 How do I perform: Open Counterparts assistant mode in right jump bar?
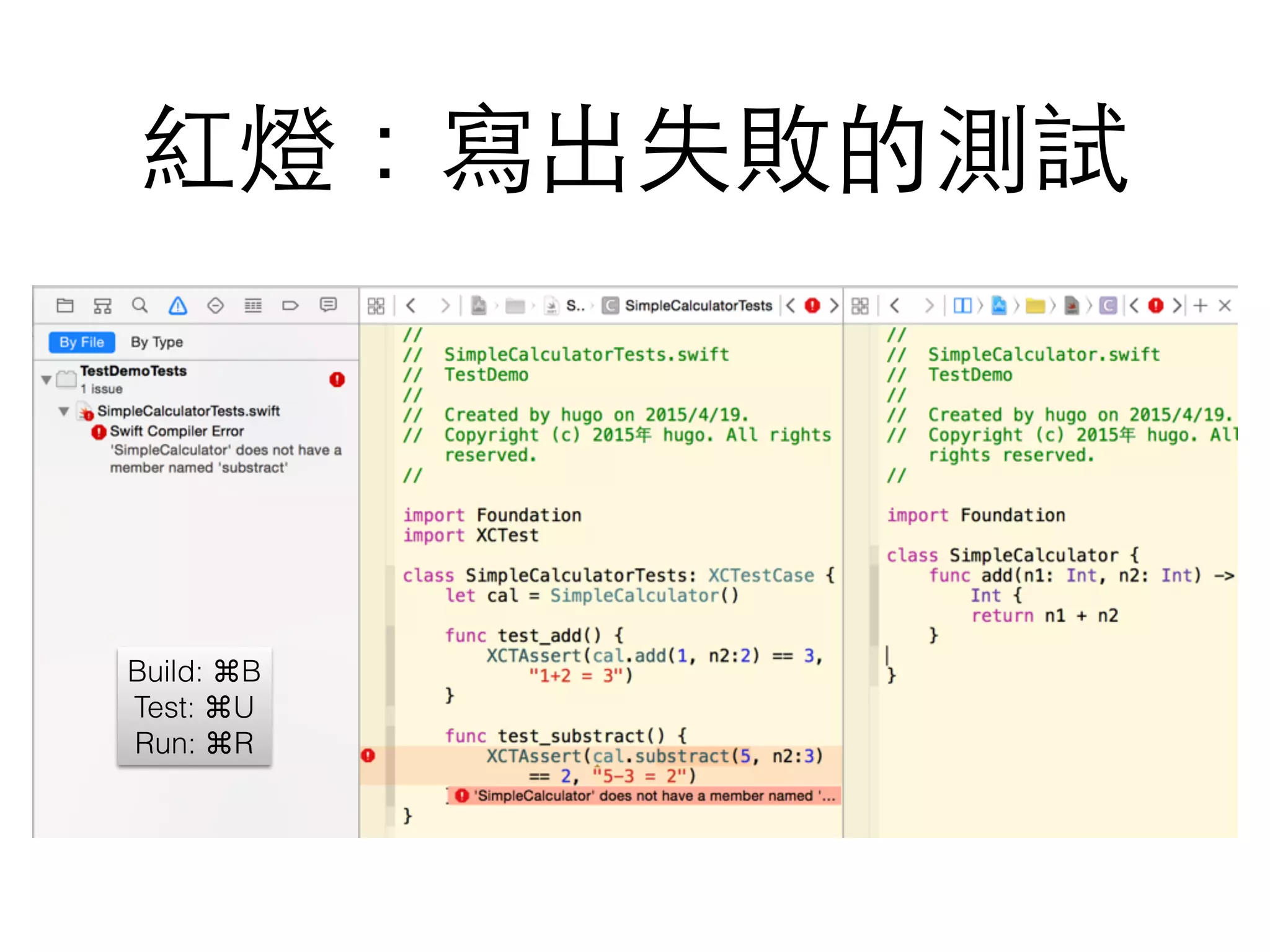[x=962, y=306]
